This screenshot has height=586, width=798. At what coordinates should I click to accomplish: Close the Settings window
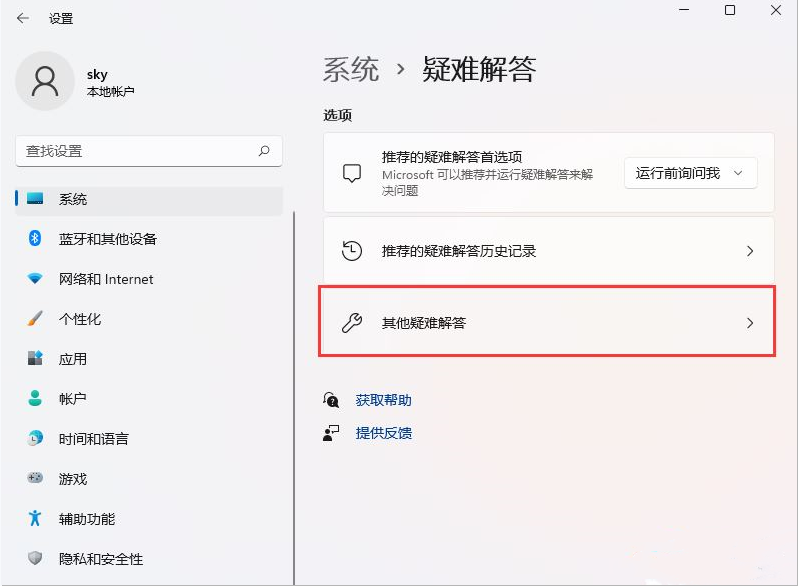[776, 10]
